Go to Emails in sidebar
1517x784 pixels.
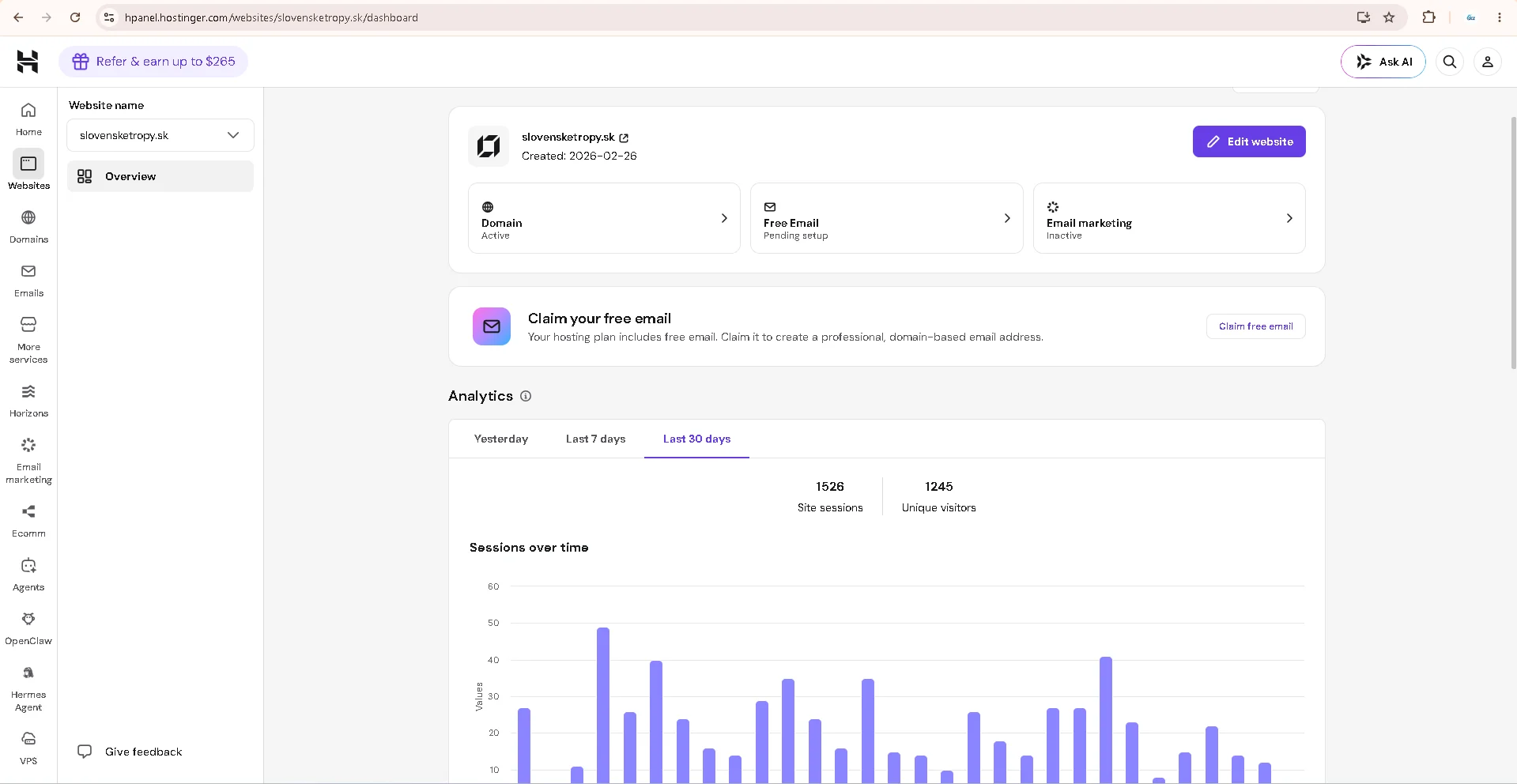(x=28, y=280)
